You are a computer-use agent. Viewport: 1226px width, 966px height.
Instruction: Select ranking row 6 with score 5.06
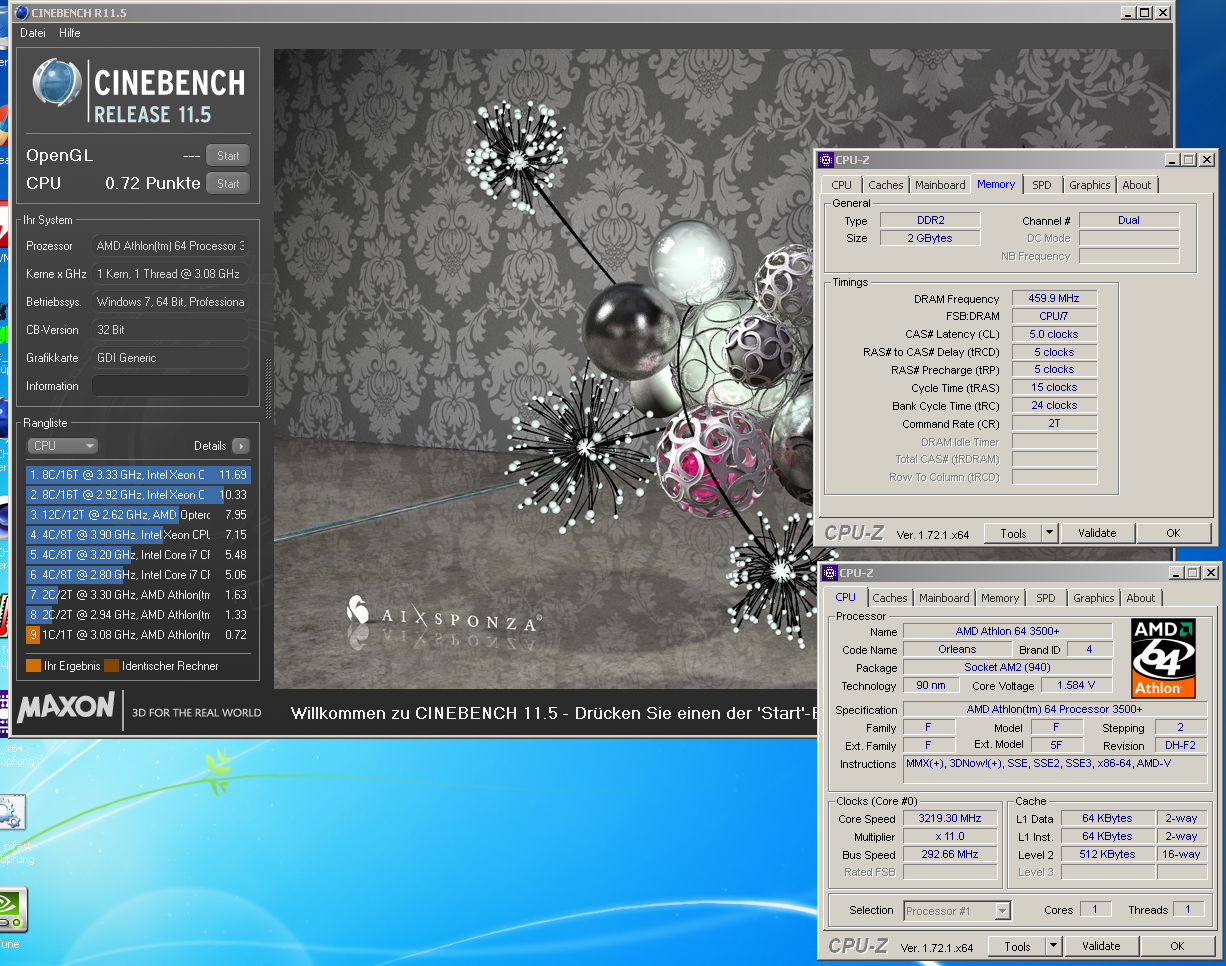coord(138,575)
